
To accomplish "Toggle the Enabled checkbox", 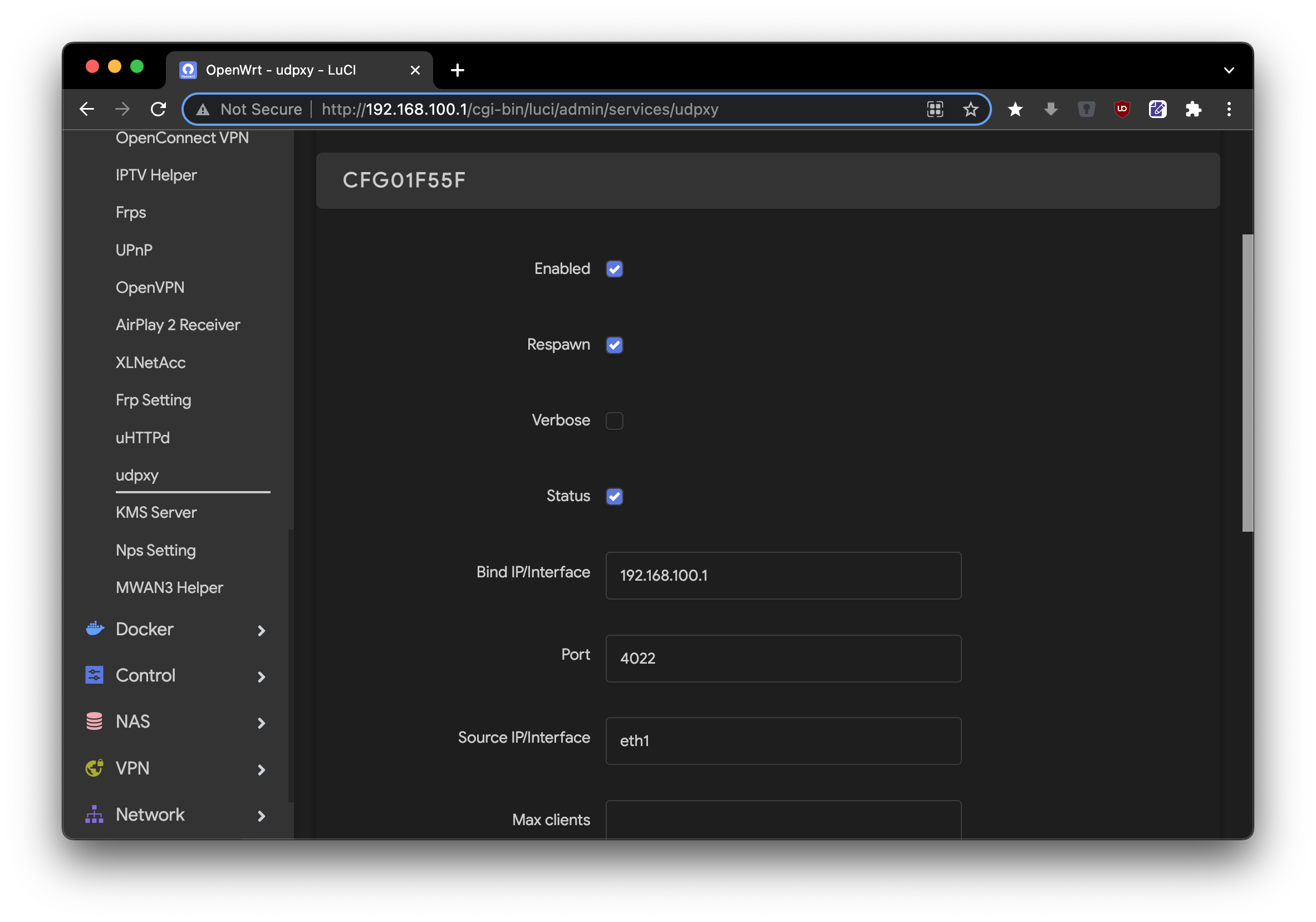I will point(615,269).
